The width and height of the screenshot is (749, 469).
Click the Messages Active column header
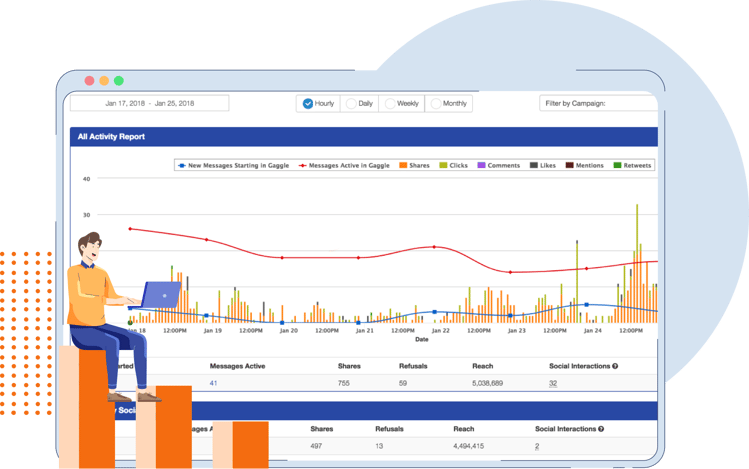[x=237, y=366]
